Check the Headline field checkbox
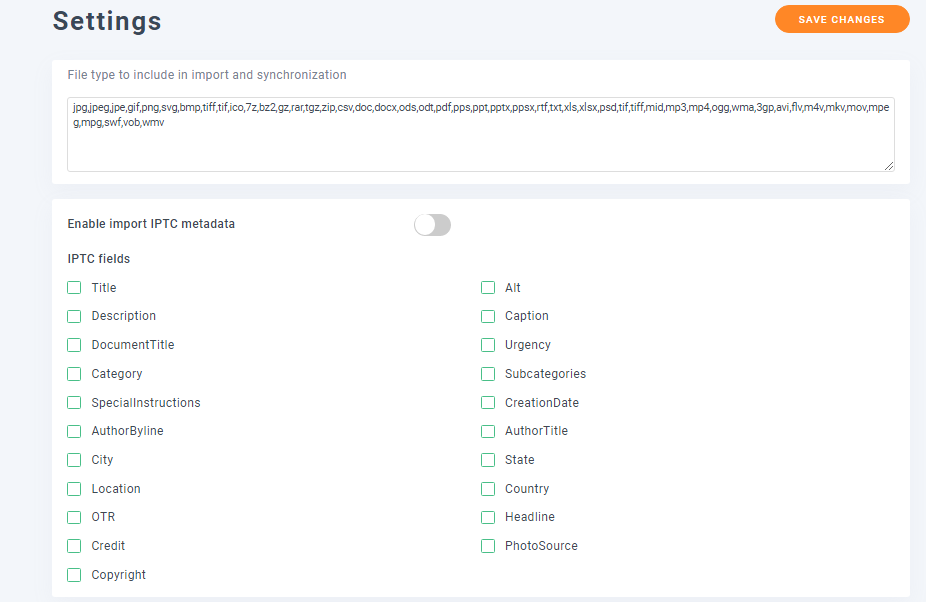Viewport: 926px width, 602px height. pyautogui.click(x=488, y=517)
